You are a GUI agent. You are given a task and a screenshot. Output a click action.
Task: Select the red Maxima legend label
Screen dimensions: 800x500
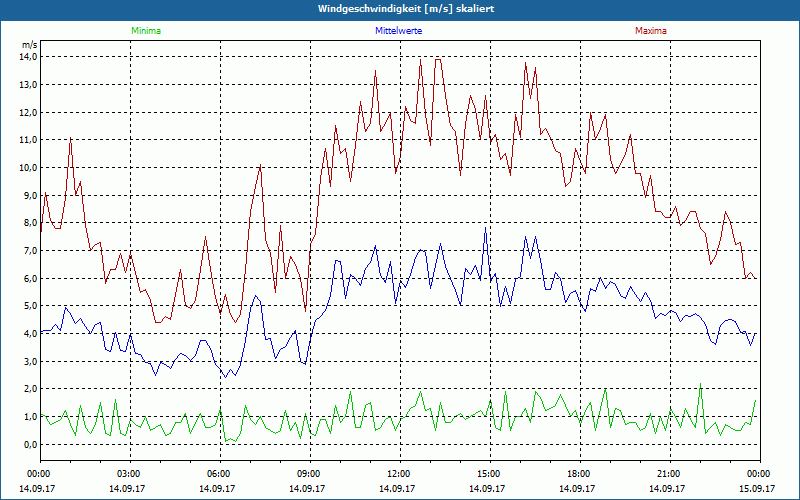(x=651, y=31)
